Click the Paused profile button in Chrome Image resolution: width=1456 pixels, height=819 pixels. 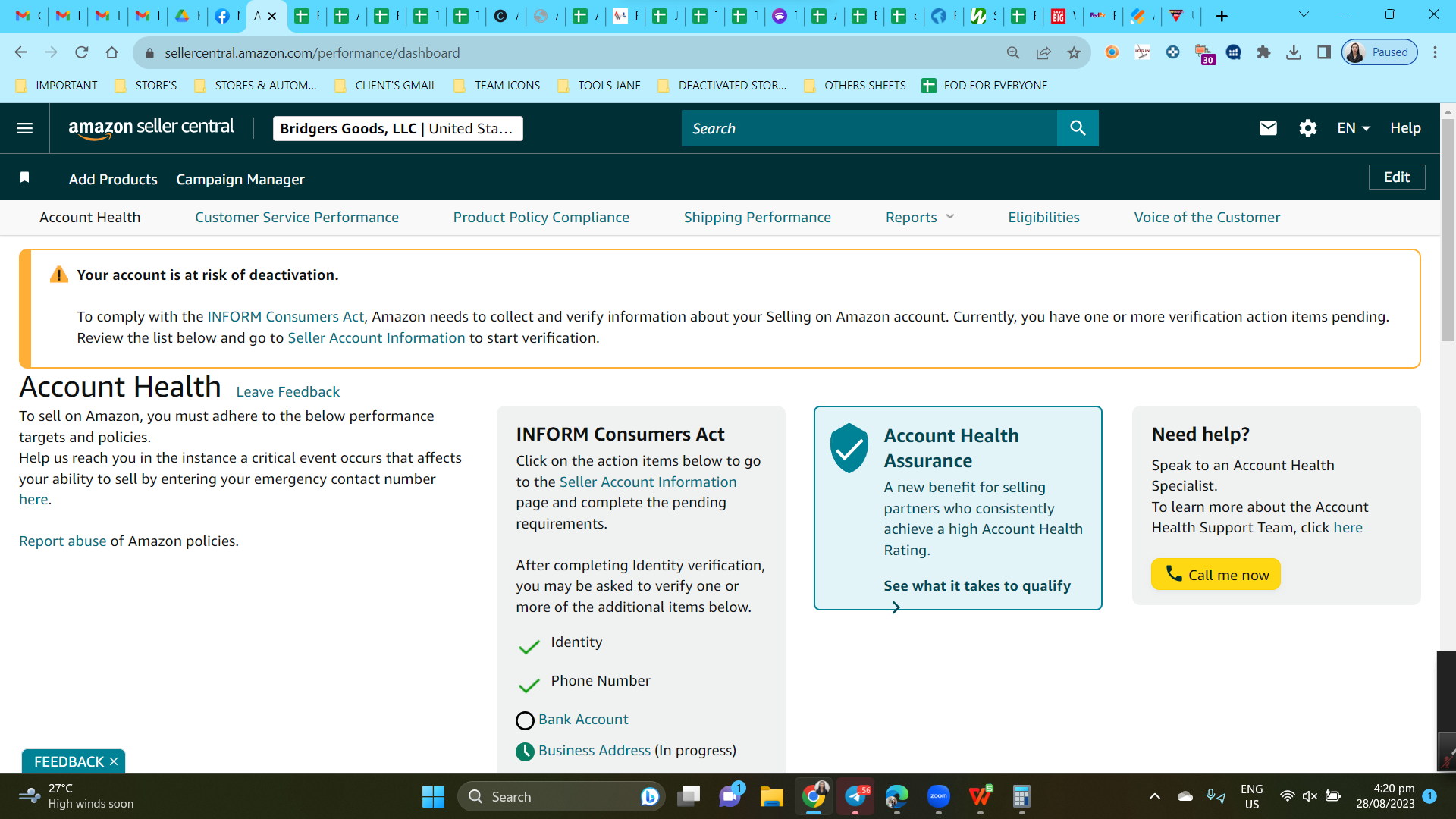click(1379, 52)
